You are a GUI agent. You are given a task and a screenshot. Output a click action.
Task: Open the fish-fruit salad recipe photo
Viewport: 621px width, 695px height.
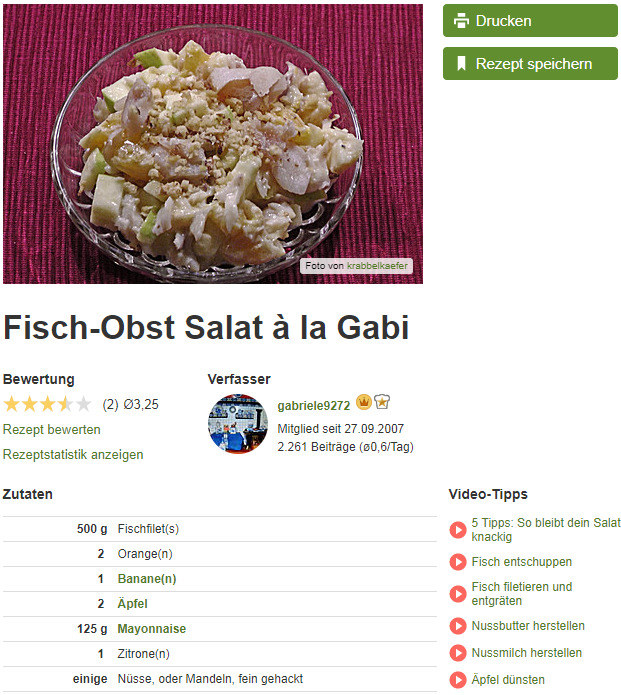(x=213, y=144)
